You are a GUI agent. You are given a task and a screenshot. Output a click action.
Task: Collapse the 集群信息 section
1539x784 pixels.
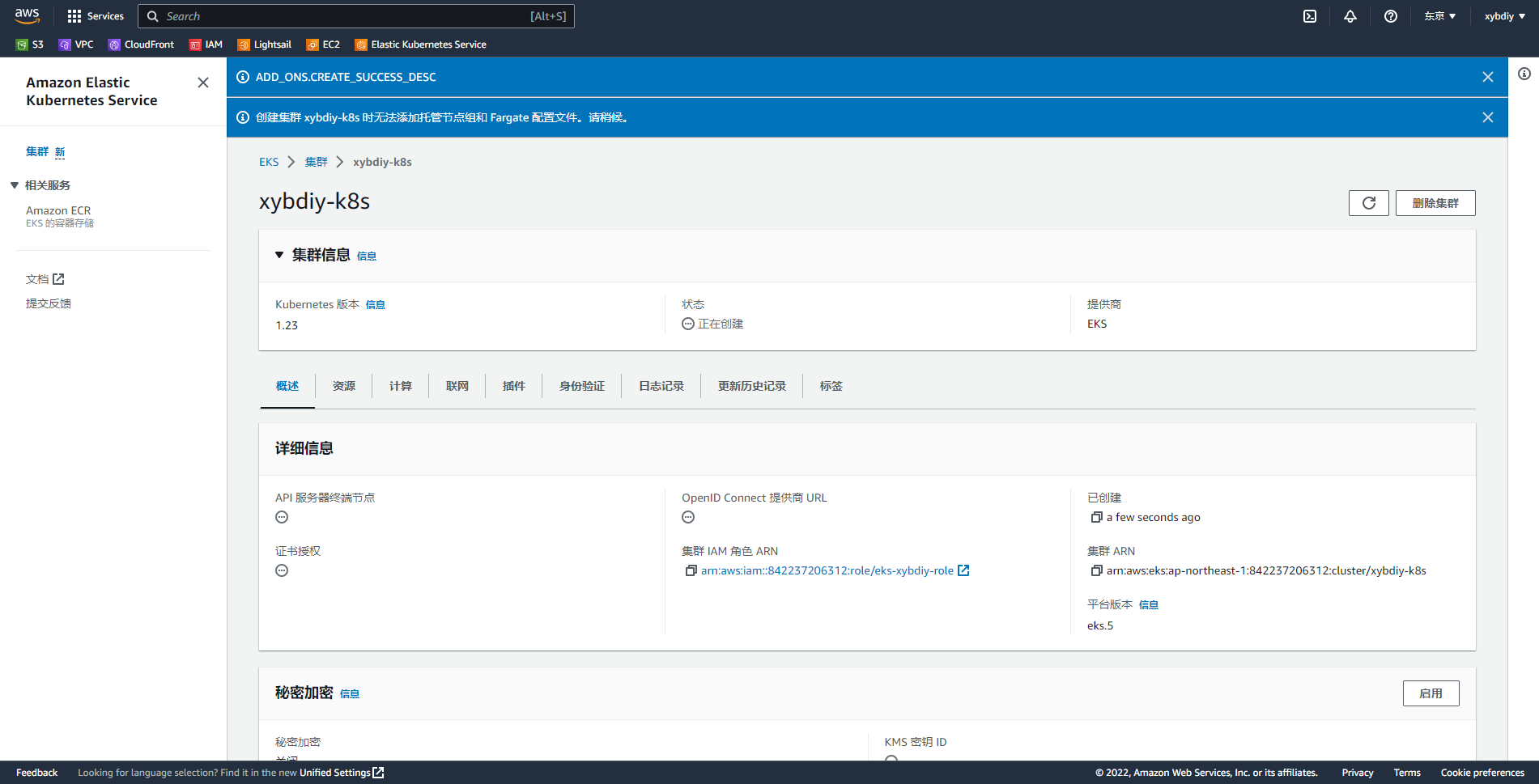tap(279, 255)
